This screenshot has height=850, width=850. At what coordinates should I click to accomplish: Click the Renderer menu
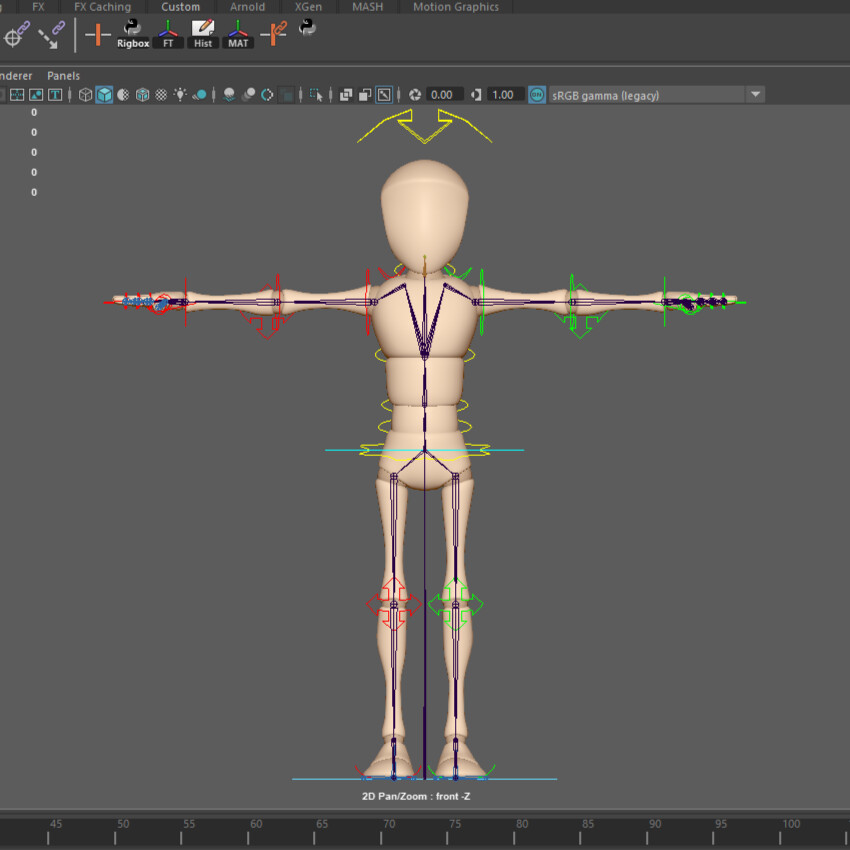click(16, 75)
